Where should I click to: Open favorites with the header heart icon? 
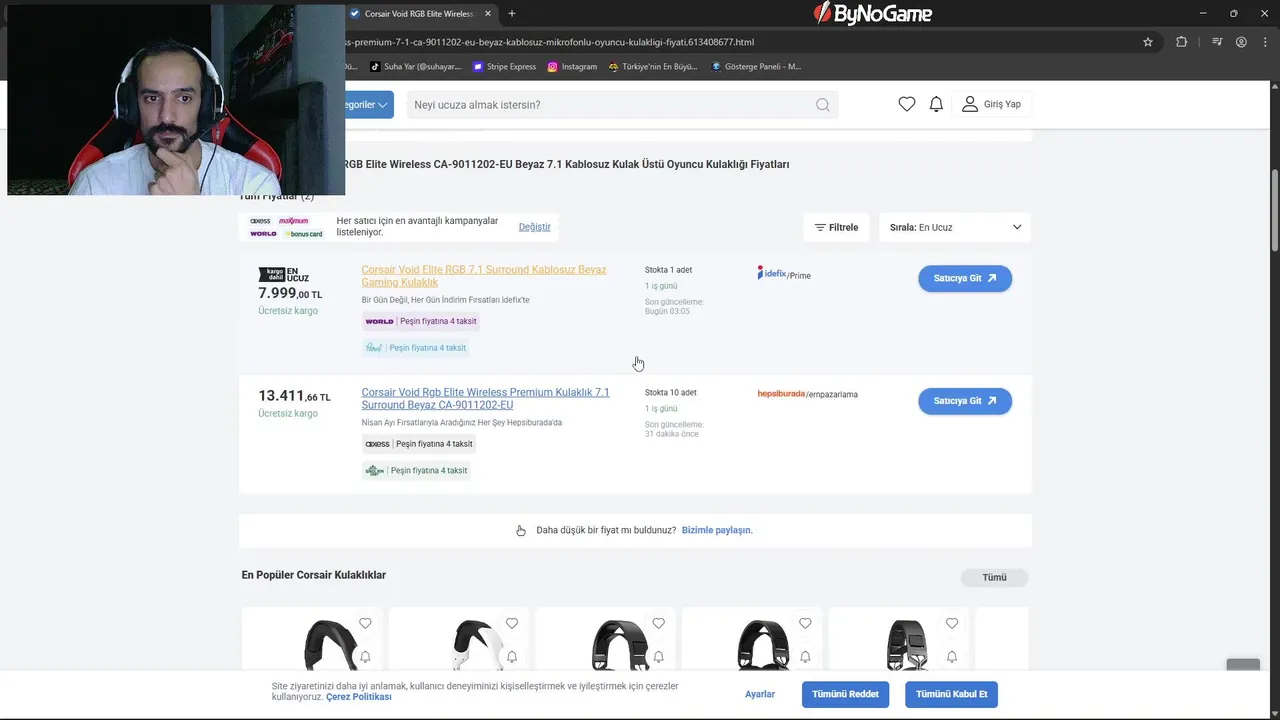coord(907,104)
